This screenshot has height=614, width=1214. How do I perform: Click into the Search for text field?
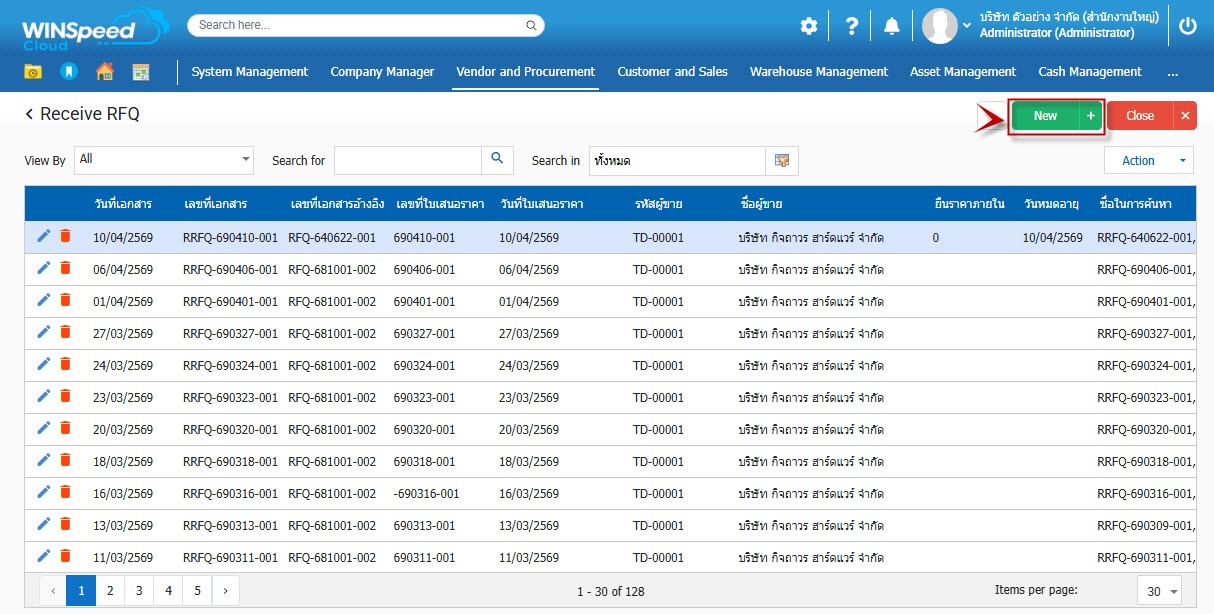pyautogui.click(x=408, y=161)
